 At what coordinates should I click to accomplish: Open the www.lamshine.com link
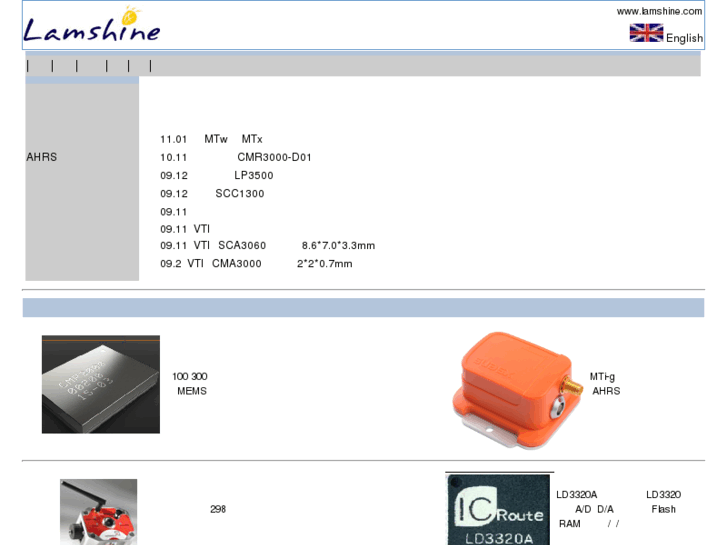[659, 11]
